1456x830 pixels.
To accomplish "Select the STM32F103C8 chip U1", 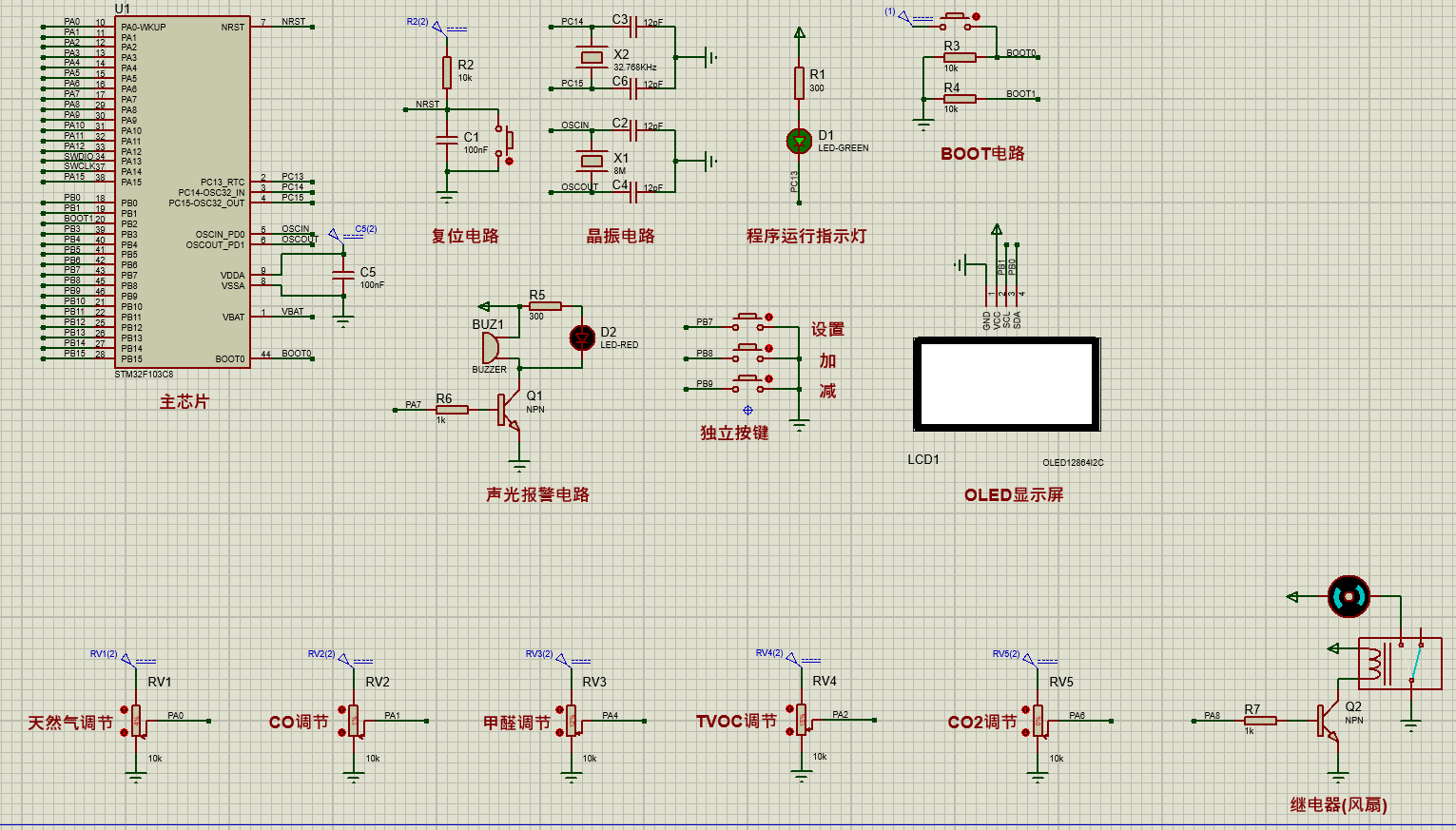I will 183,191.
